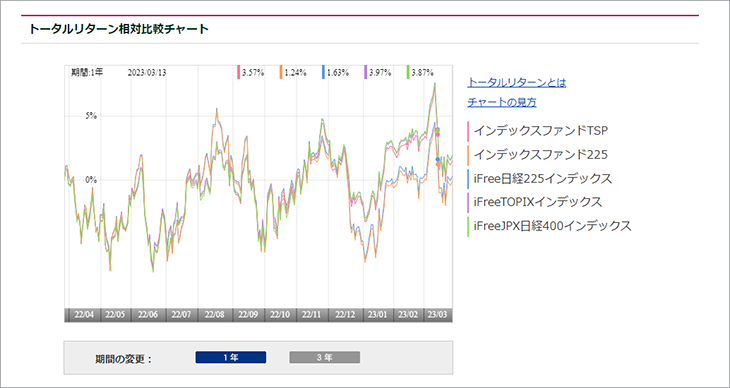
Task: Click the 22/07 month label on axis
Action: point(182,314)
